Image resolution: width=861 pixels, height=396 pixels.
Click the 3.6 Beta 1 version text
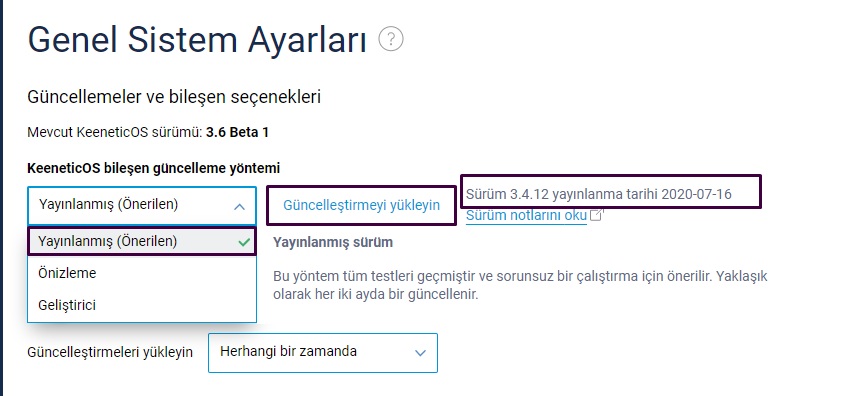(237, 132)
